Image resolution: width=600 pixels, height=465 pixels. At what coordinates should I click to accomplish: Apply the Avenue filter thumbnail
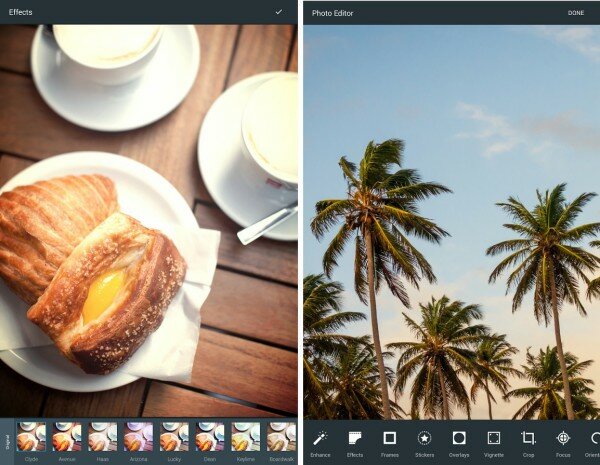click(x=67, y=436)
